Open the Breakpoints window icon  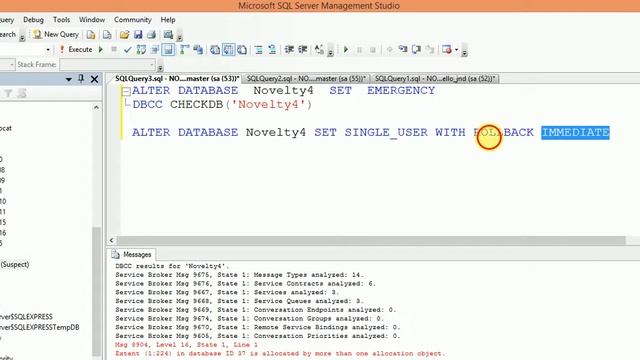click(447, 50)
